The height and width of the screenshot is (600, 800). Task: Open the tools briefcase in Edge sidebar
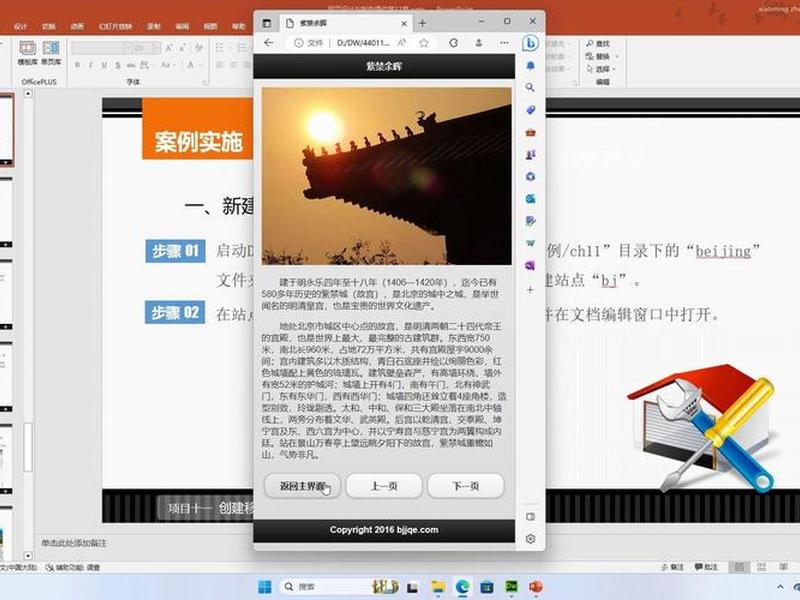[x=531, y=132]
